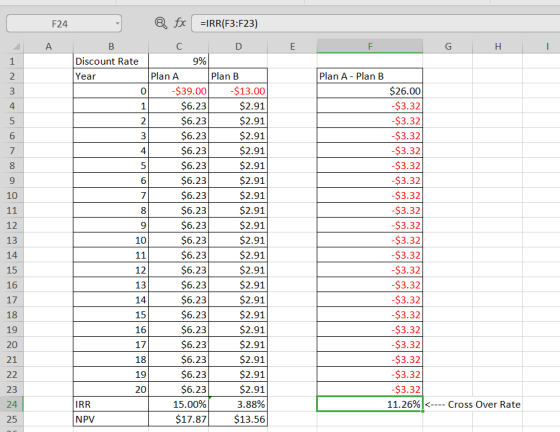Click the IRR label cell

tap(111, 405)
